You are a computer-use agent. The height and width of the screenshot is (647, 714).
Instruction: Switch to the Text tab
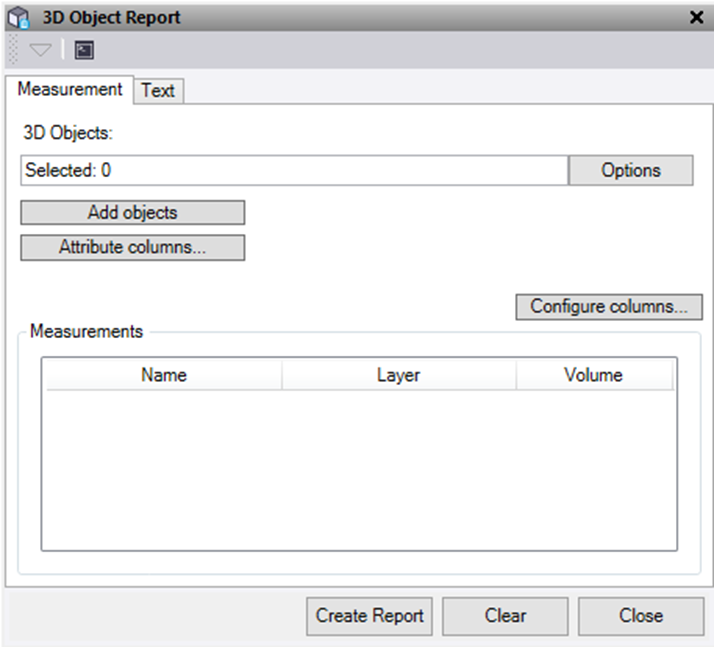[158, 91]
